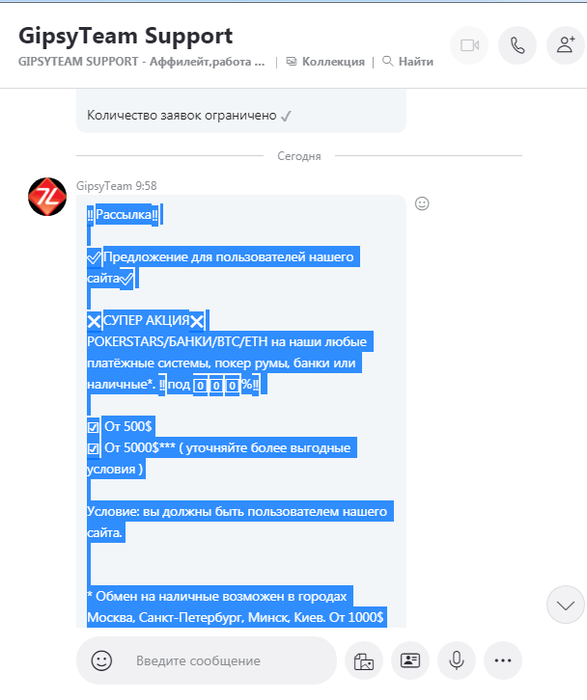
Task: Open more options with the three dots
Action: (503, 661)
